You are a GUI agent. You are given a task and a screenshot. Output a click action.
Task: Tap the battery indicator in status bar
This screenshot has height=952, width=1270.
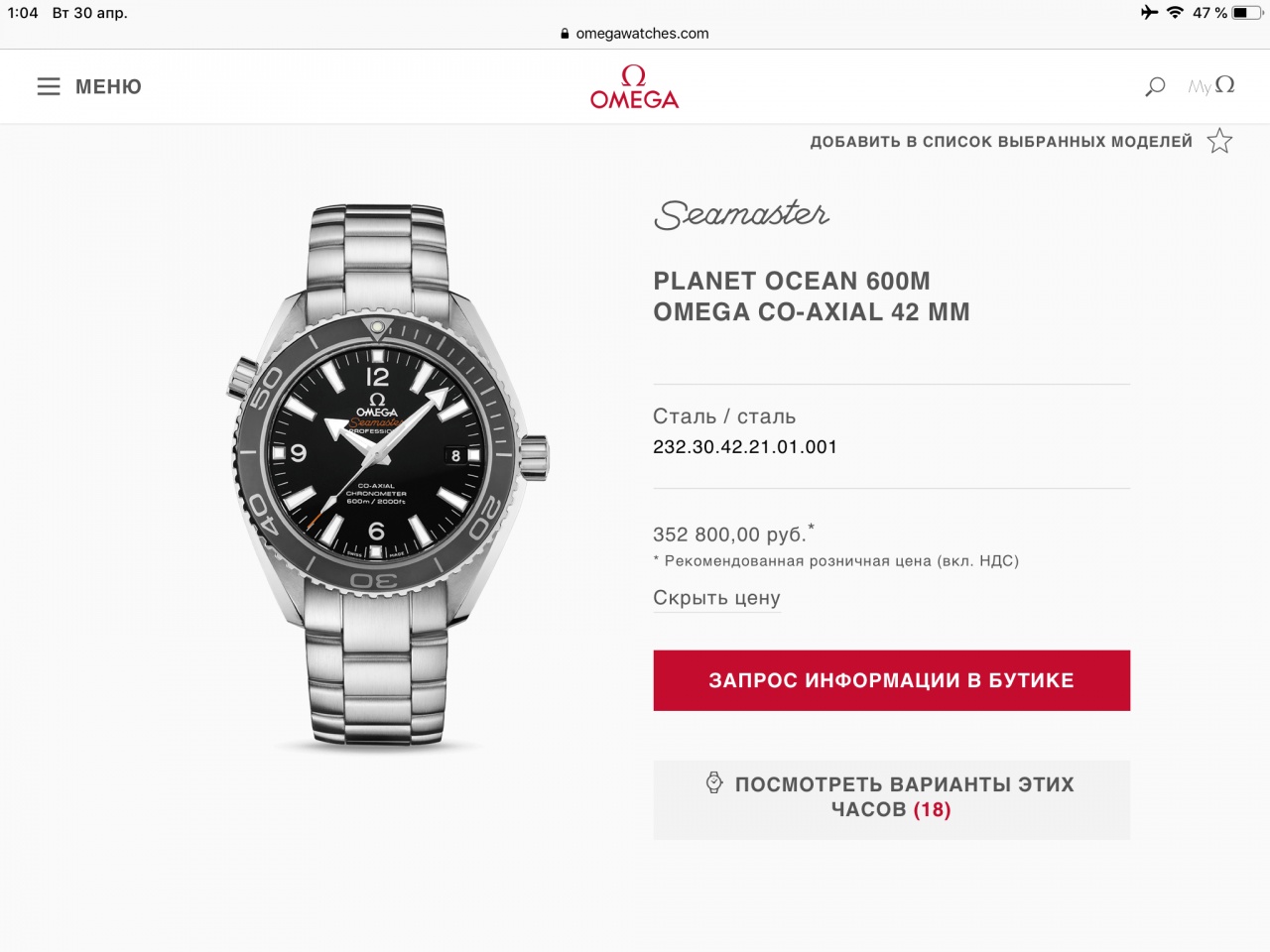pyautogui.click(x=1247, y=13)
